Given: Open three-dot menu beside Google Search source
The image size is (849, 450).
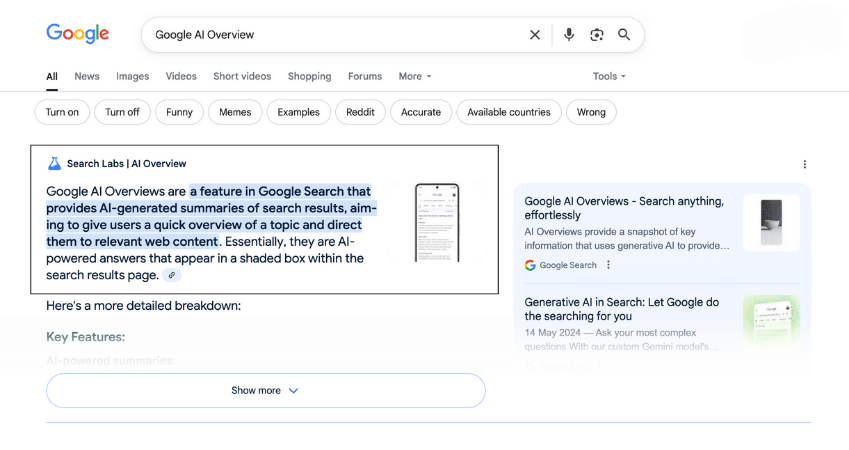Looking at the screenshot, I should pyautogui.click(x=608, y=265).
